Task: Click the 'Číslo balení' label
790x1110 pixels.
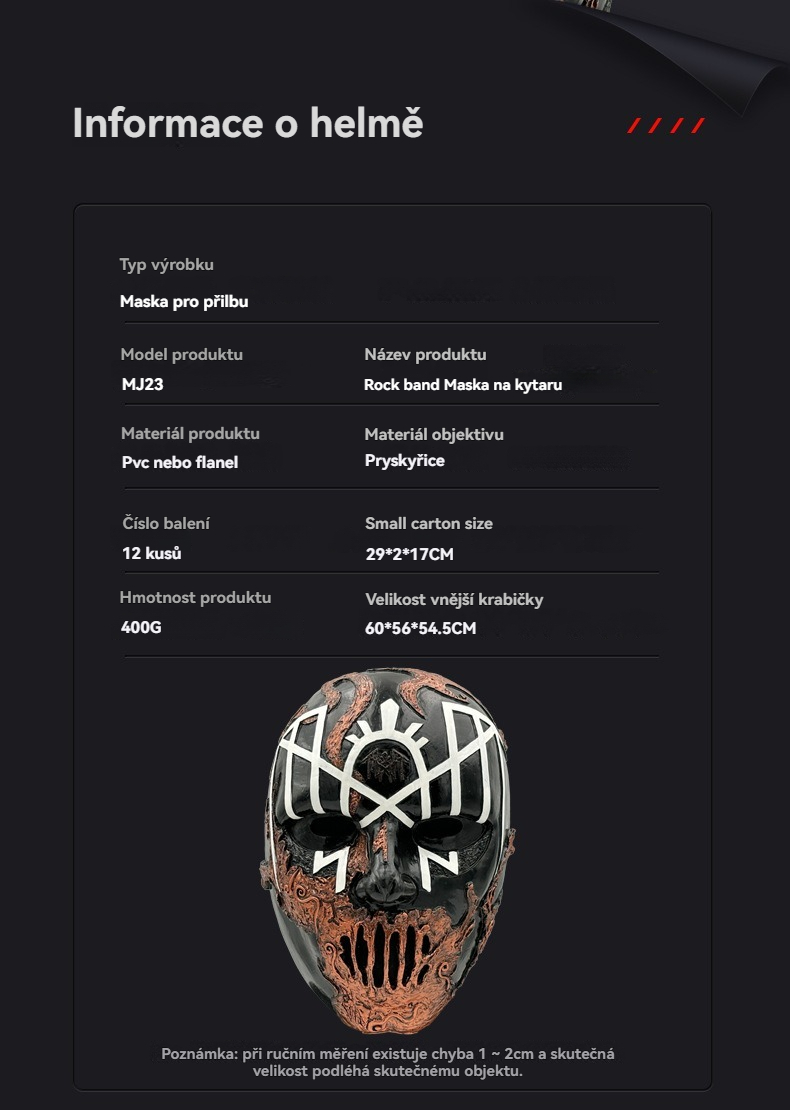Action: [166, 523]
